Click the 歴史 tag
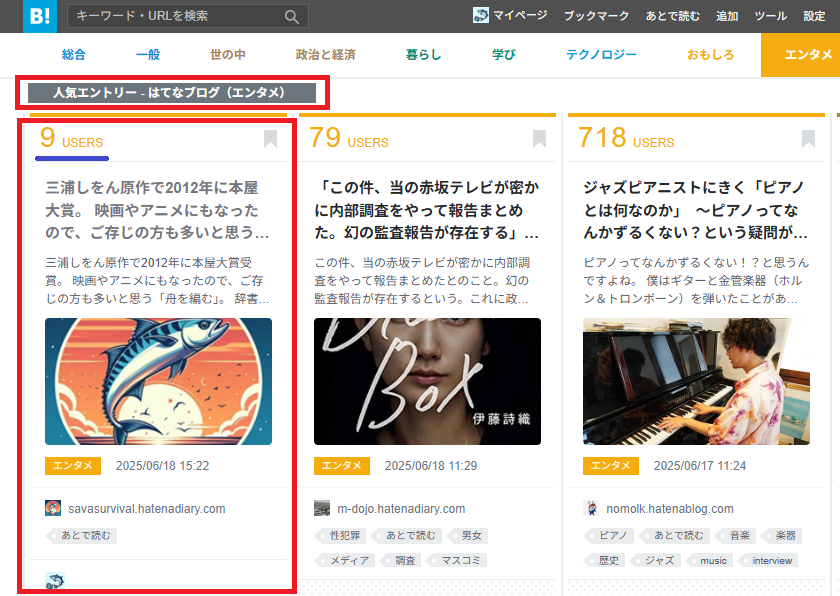This screenshot has height=596, width=840. [605, 560]
